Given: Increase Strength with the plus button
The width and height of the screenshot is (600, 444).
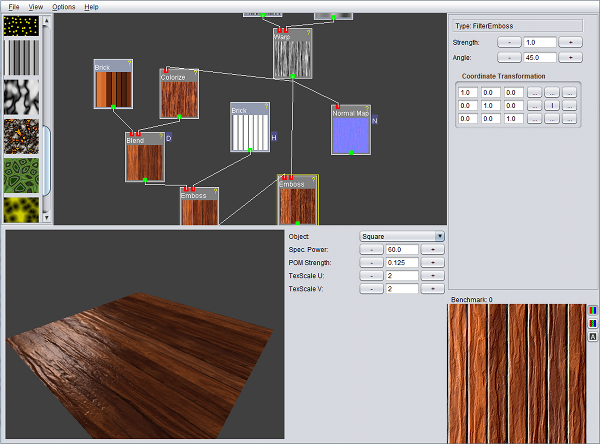Looking at the screenshot, I should pyautogui.click(x=570, y=42).
